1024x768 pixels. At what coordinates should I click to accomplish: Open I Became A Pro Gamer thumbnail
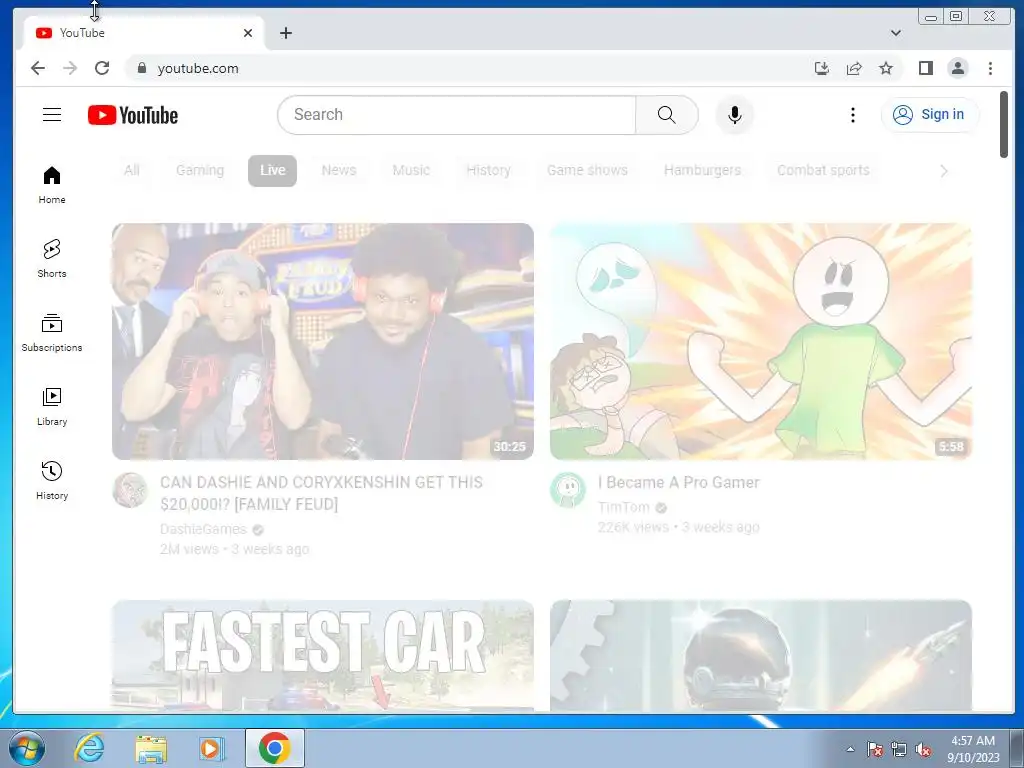[761, 342]
